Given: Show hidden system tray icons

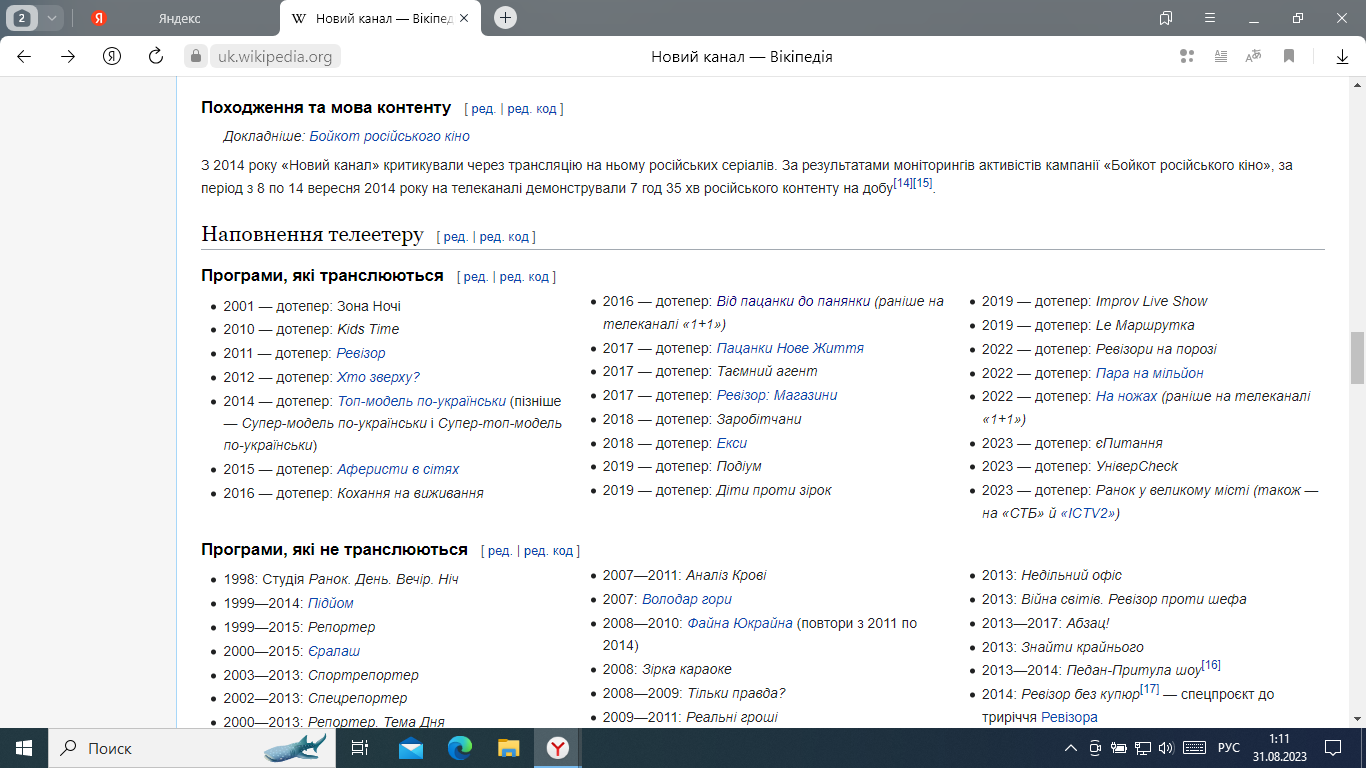Looking at the screenshot, I should [x=1071, y=747].
